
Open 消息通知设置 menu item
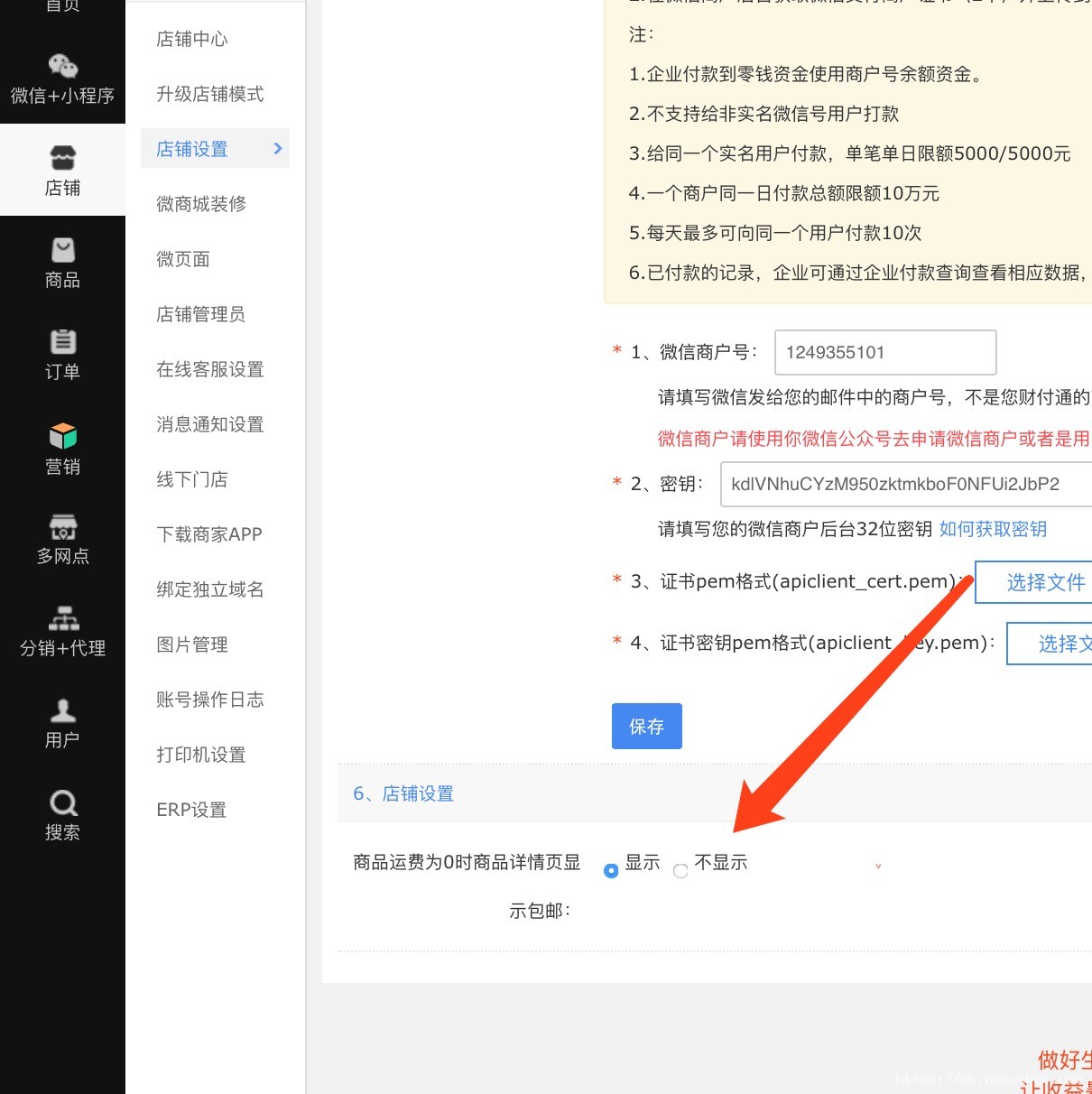(210, 424)
